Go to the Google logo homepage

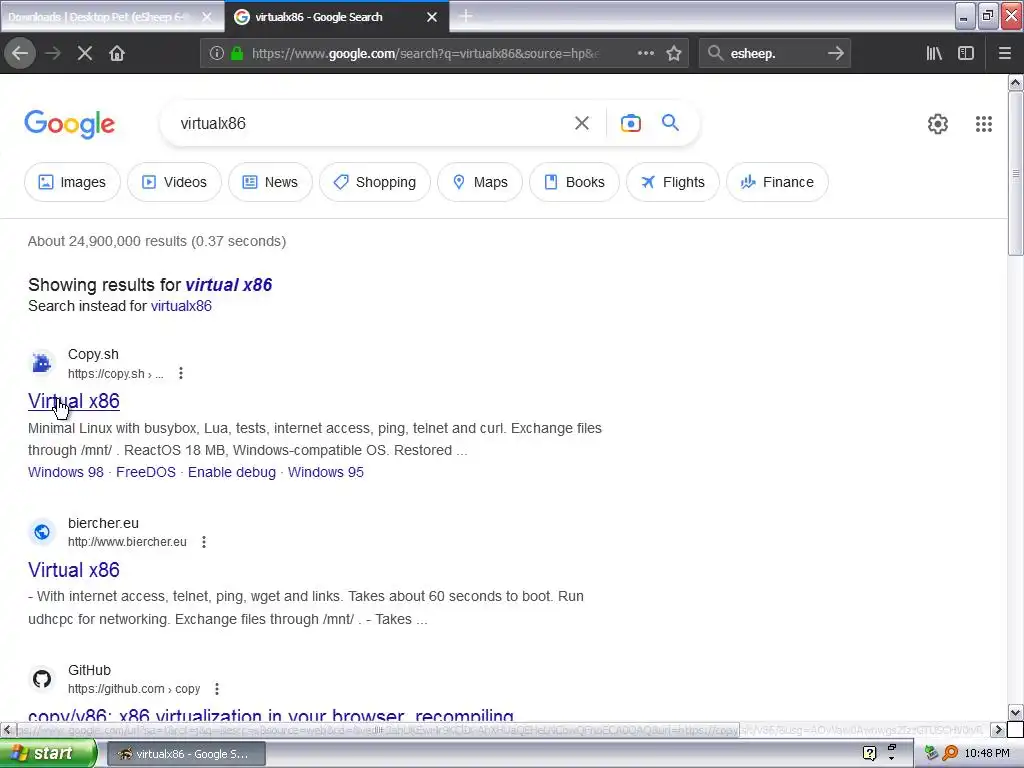click(x=70, y=124)
